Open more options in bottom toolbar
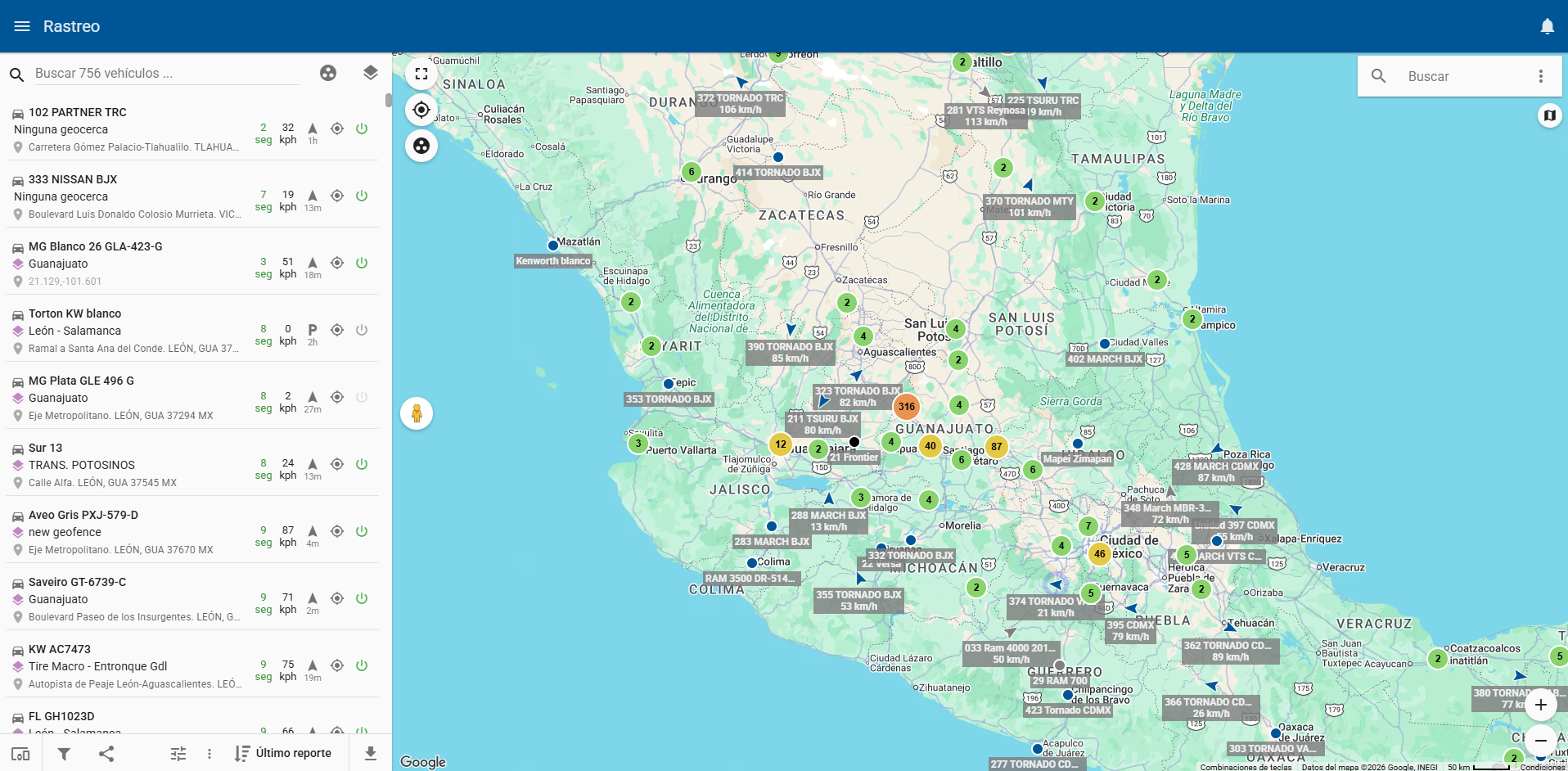The width and height of the screenshot is (1568, 771). (x=210, y=754)
